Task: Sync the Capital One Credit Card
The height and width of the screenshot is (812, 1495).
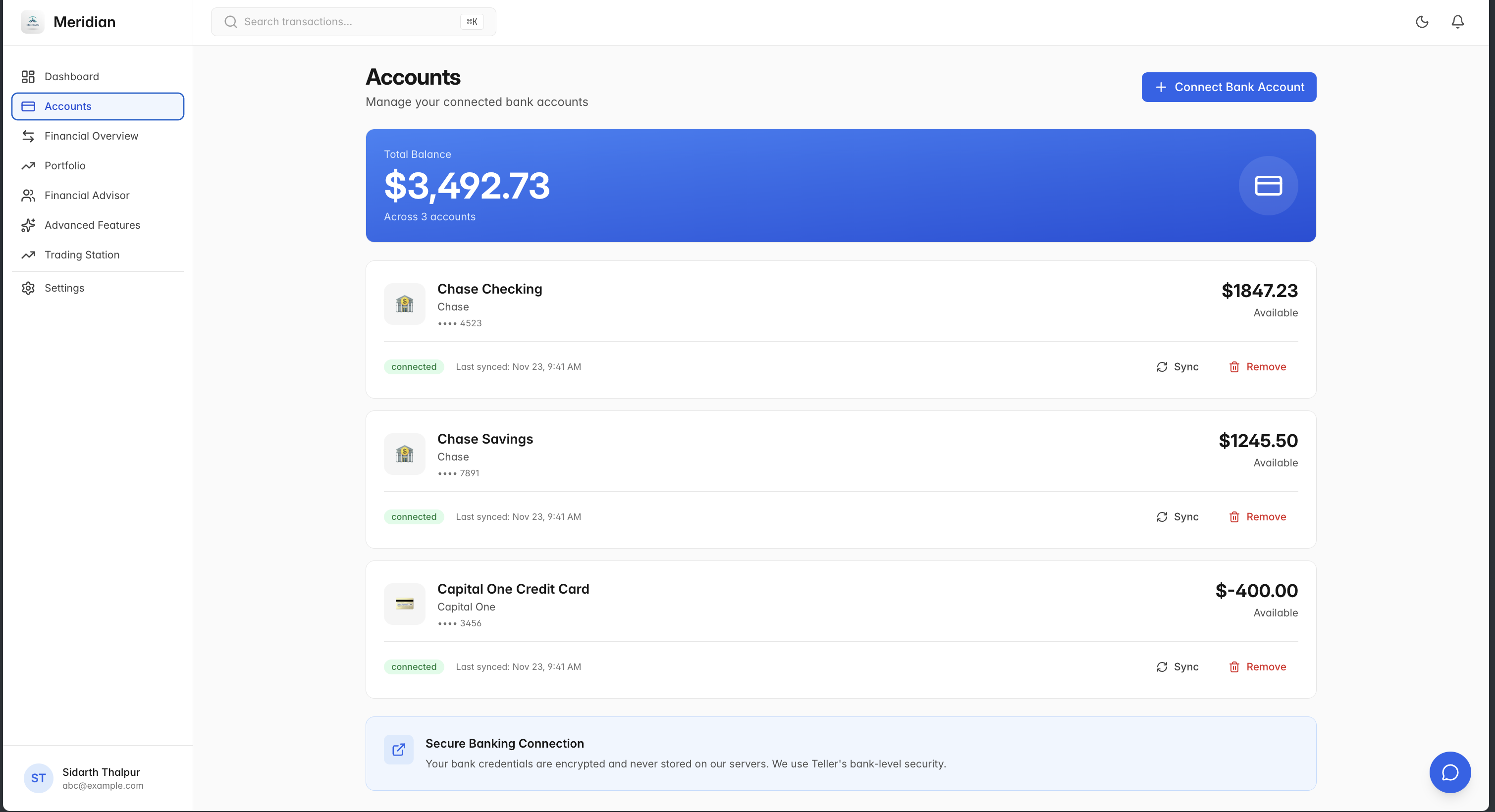Action: tap(1177, 666)
